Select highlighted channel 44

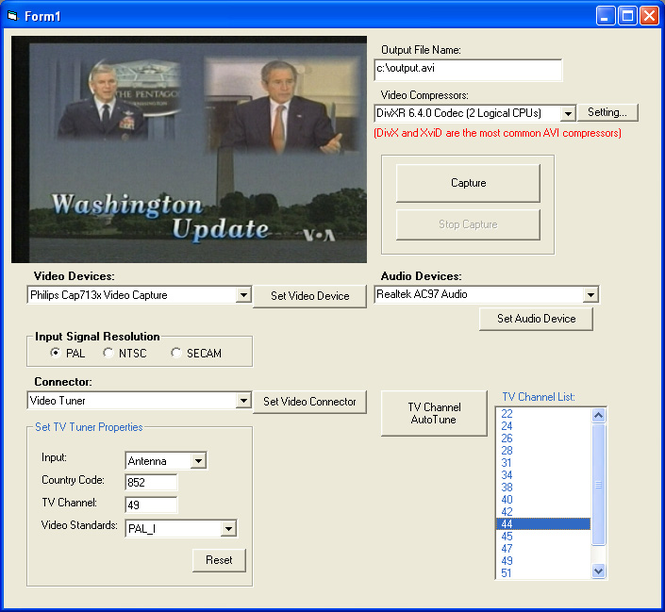click(x=543, y=524)
